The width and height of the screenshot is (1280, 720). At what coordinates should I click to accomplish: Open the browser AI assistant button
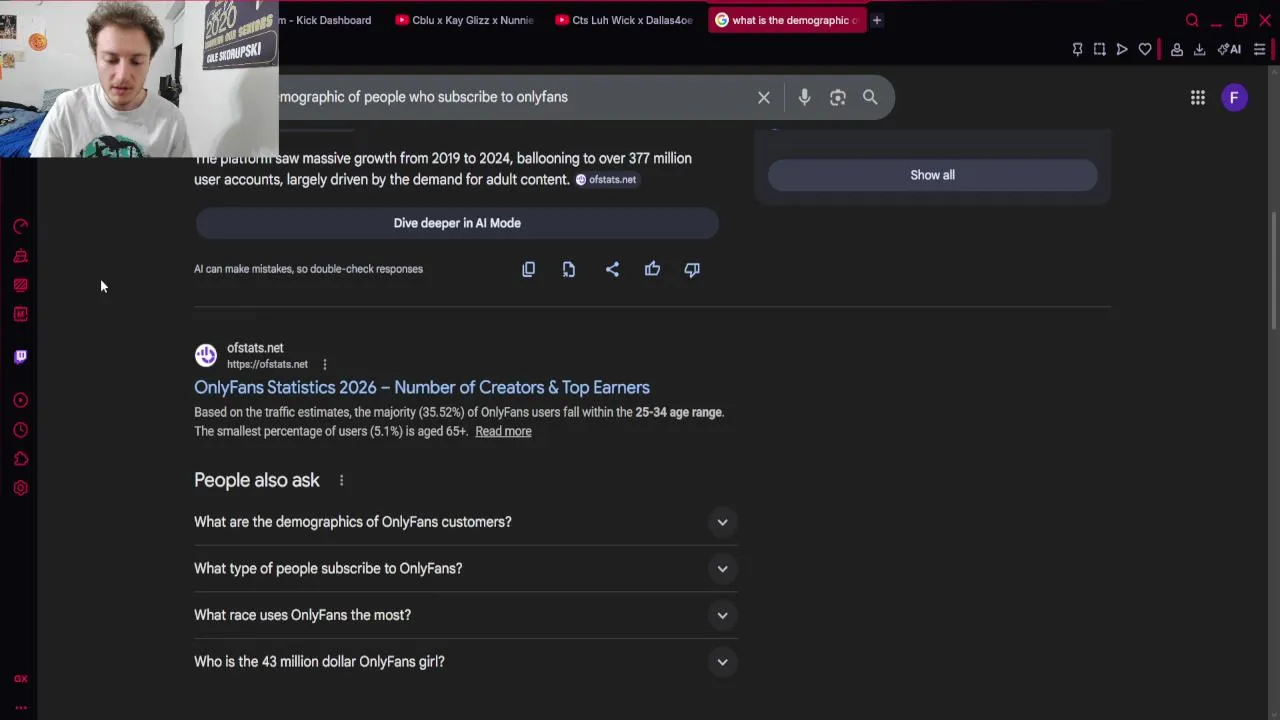click(1229, 49)
